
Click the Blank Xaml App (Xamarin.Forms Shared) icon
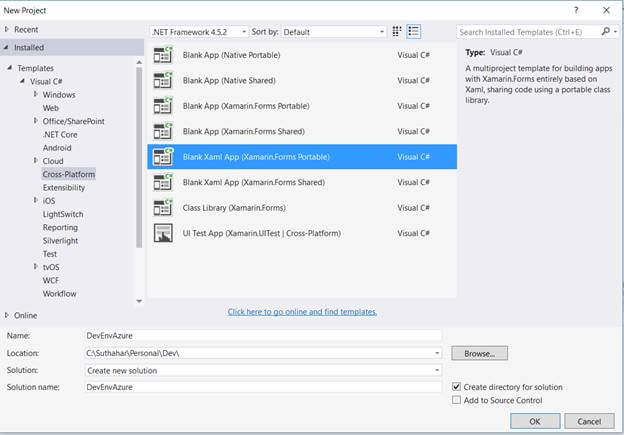click(x=163, y=182)
